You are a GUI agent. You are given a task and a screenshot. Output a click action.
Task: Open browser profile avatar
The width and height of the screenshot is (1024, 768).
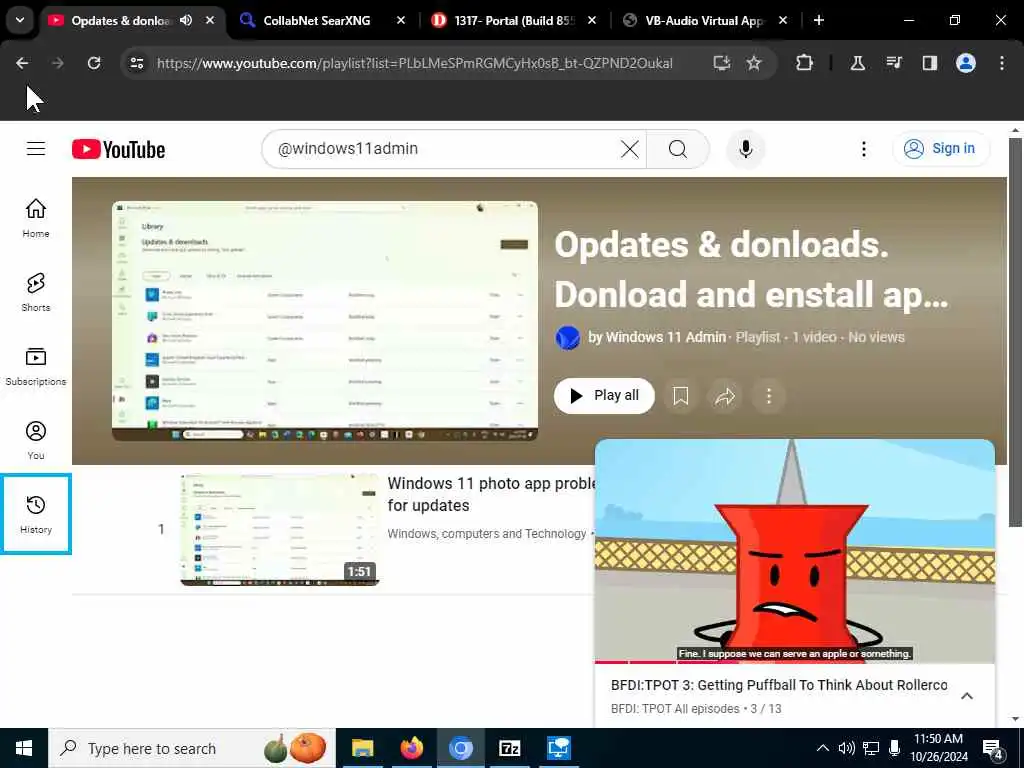click(966, 63)
